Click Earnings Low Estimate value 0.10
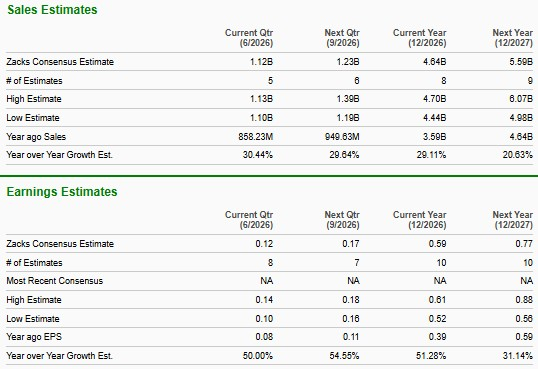Screen dimensions: 538x369 click(264, 319)
